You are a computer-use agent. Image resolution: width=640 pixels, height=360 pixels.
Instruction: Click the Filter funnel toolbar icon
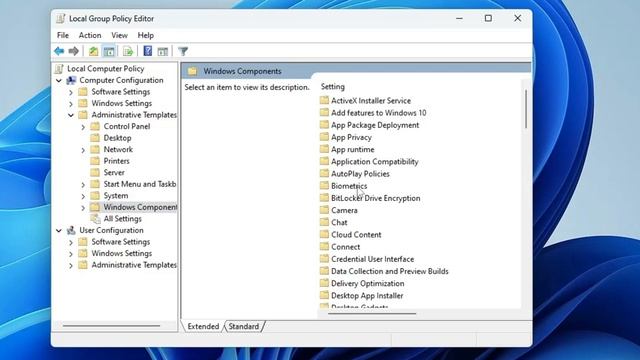coord(183,51)
